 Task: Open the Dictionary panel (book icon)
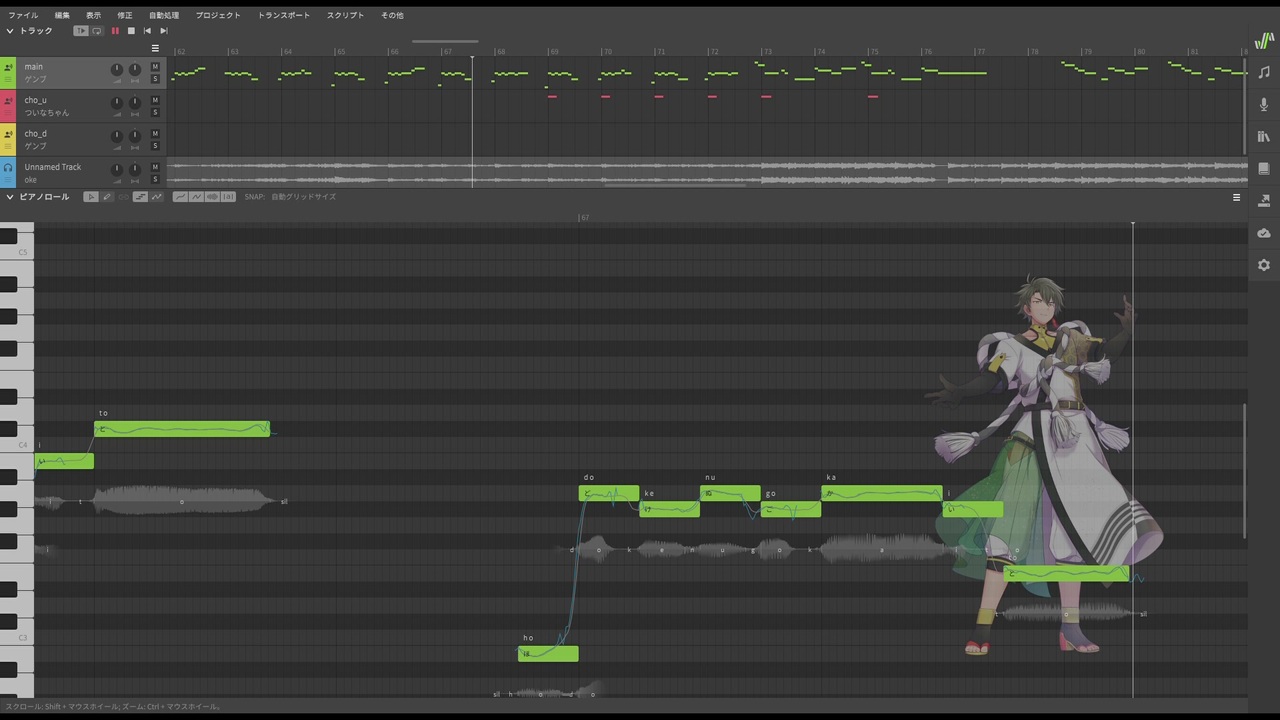[x=1264, y=168]
